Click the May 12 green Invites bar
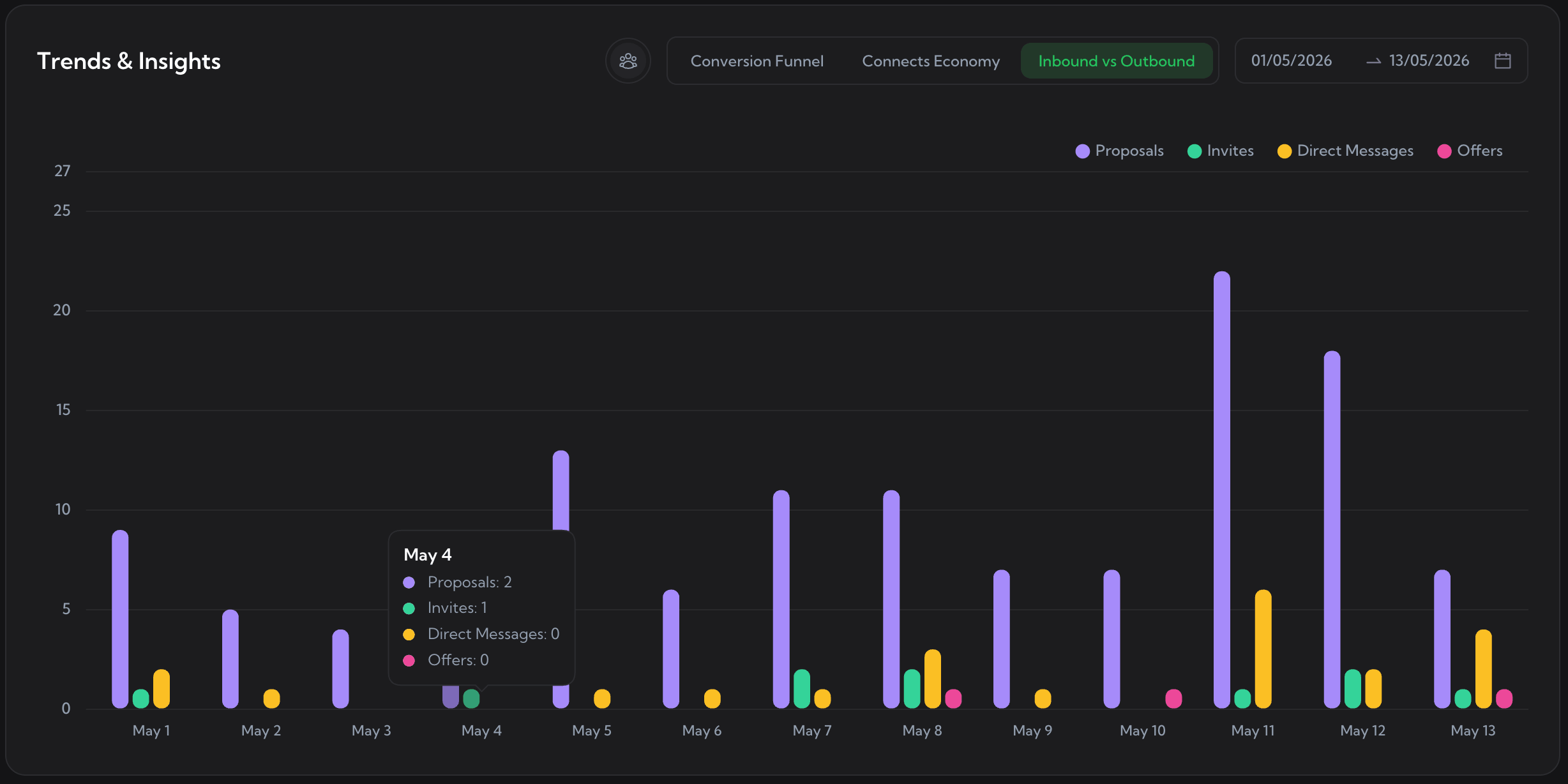The height and width of the screenshot is (784, 1568). pos(1353,688)
